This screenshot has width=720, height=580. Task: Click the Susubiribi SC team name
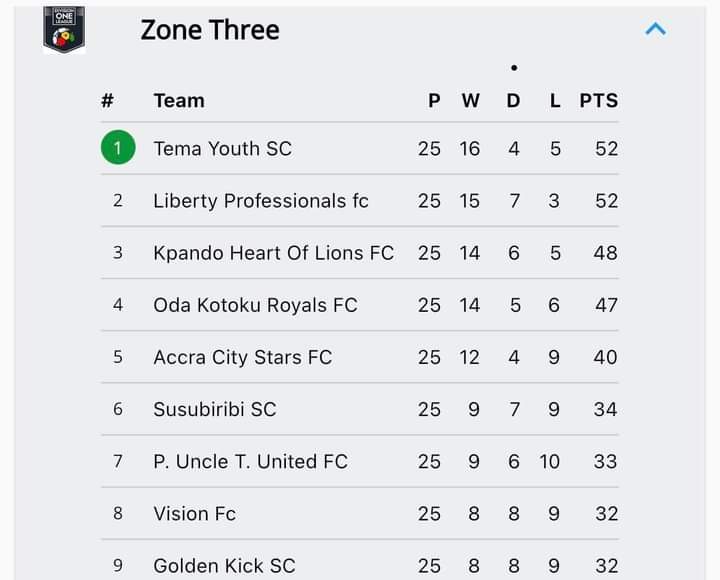(x=215, y=409)
